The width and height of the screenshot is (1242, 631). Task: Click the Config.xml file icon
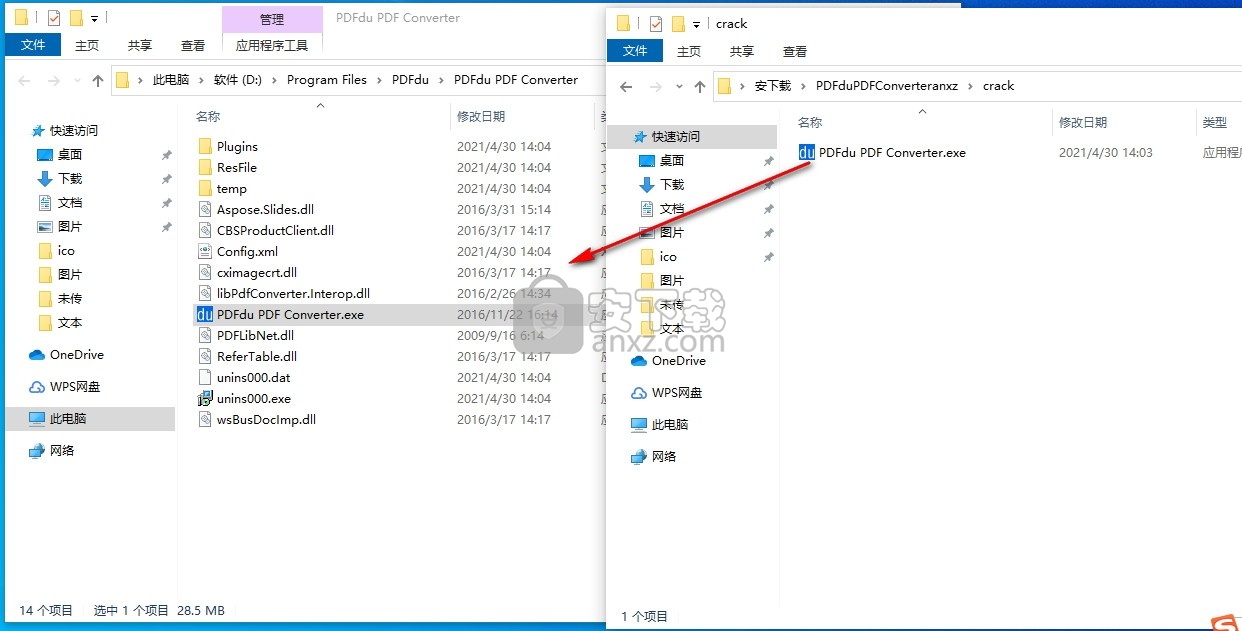205,251
